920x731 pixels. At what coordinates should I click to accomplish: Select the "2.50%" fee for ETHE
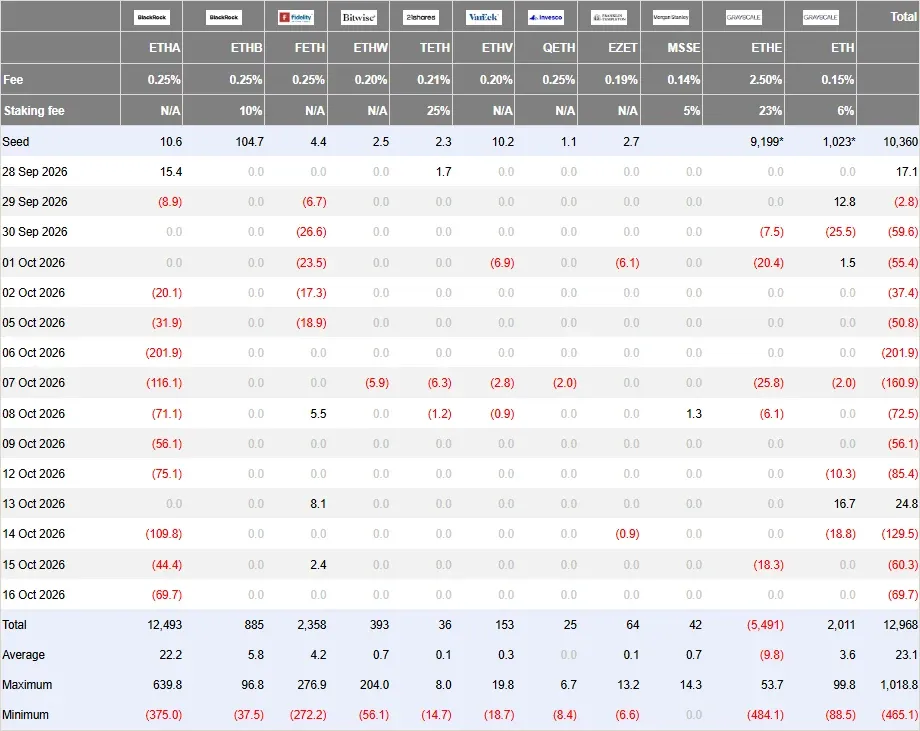[766, 79]
